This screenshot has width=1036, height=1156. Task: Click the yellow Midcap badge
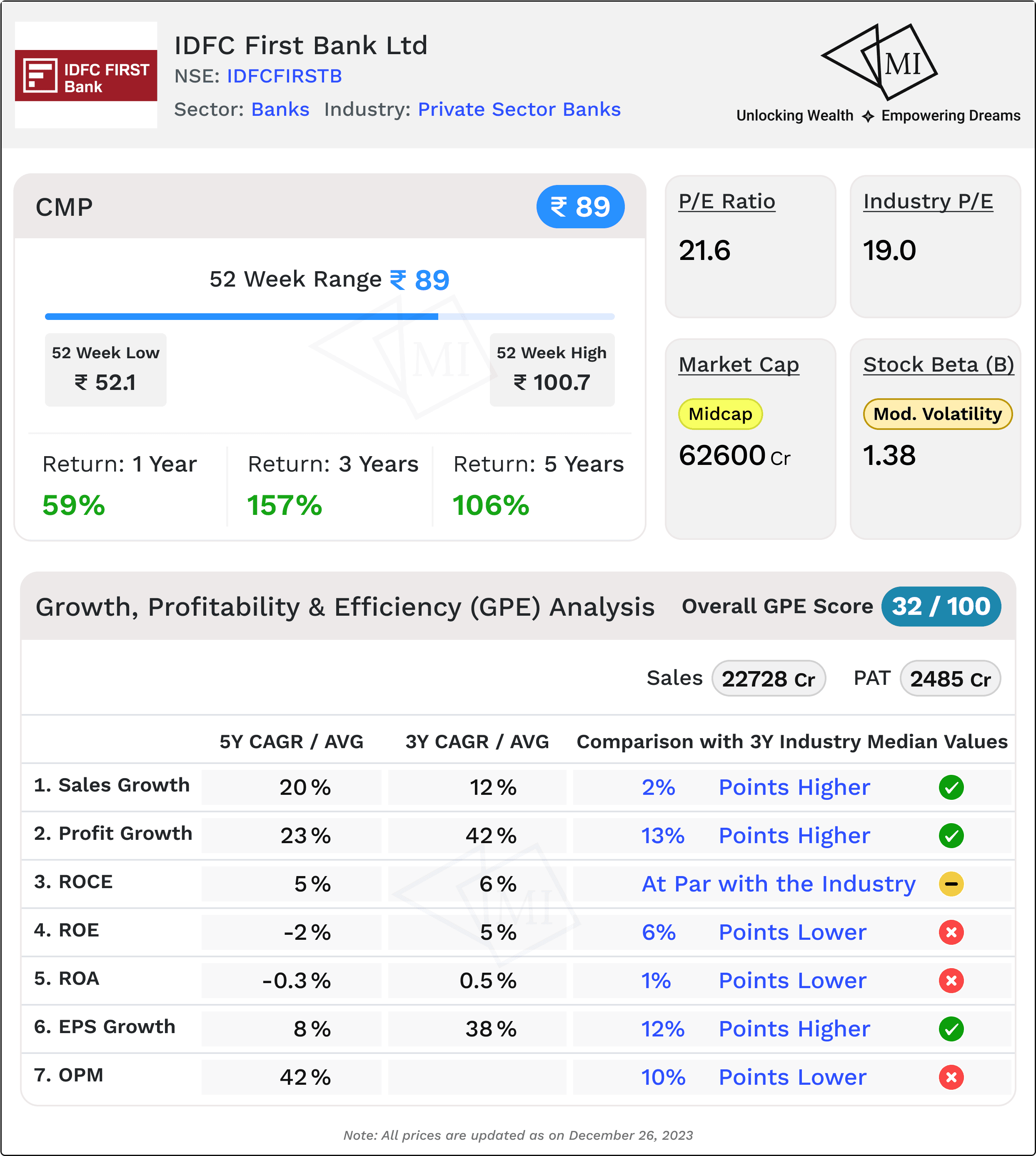(x=720, y=414)
